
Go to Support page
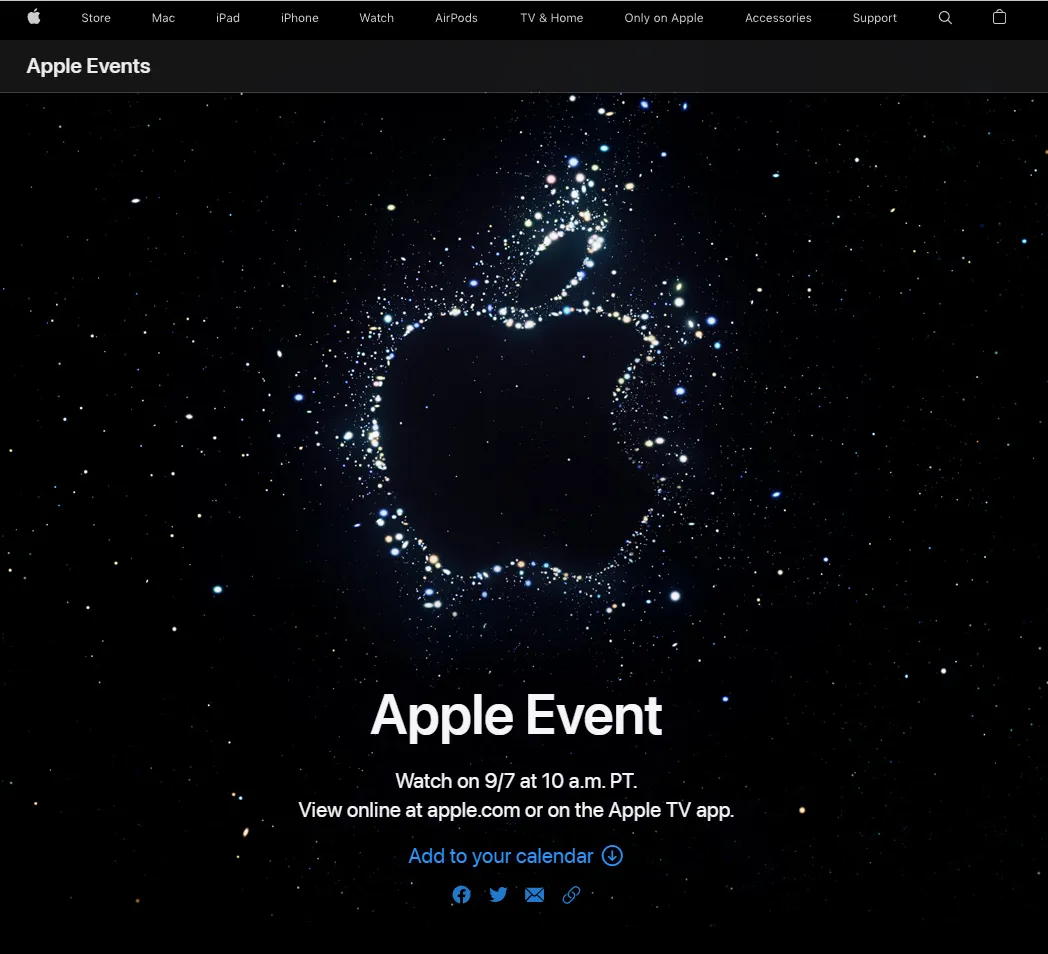tap(874, 18)
